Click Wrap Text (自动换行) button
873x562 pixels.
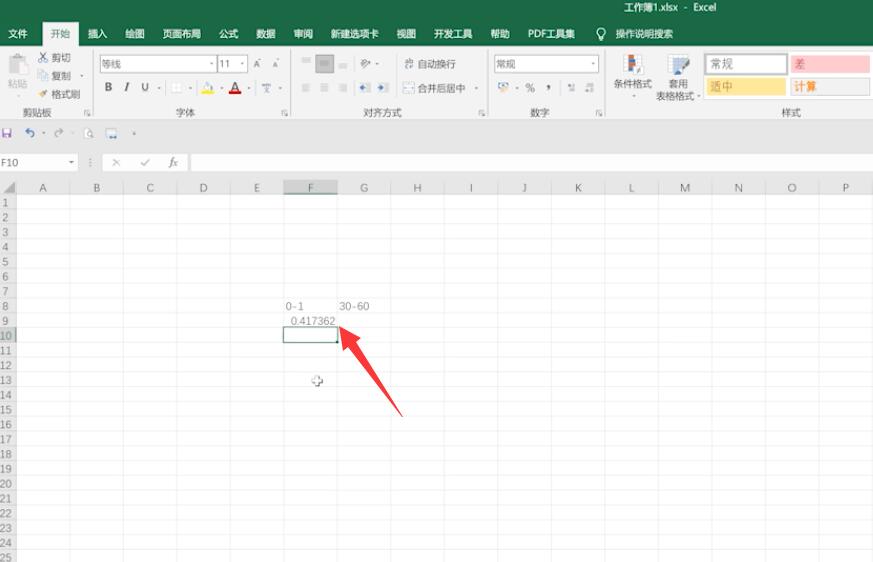pos(430,63)
